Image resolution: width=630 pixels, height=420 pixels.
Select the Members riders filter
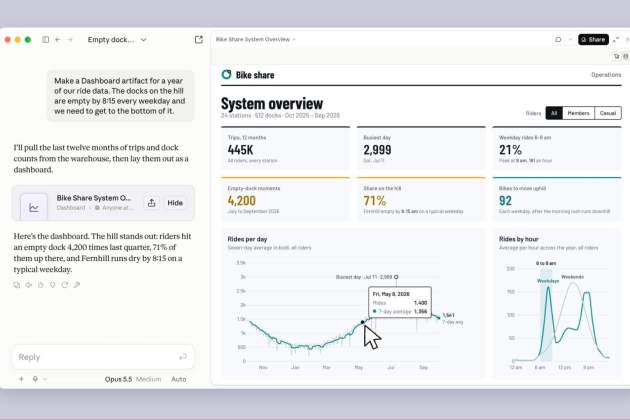[x=578, y=113]
